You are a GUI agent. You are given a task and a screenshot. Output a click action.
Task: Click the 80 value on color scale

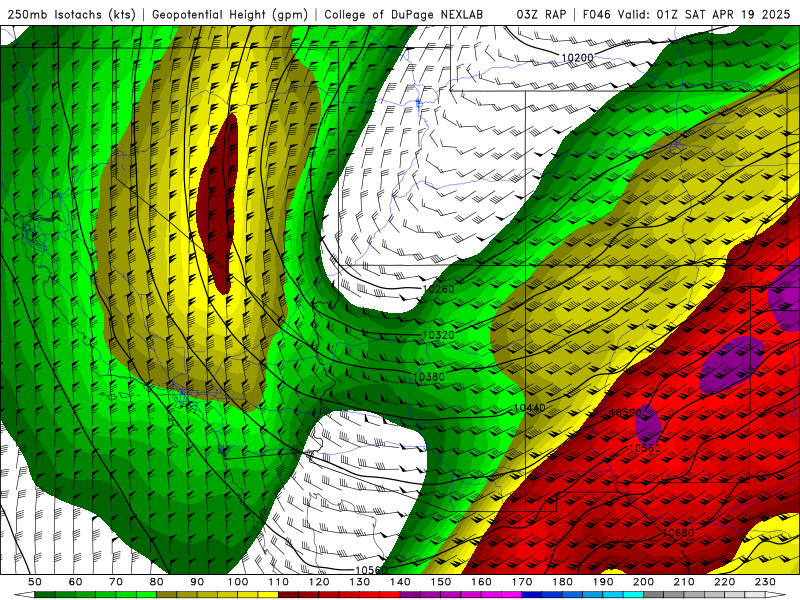coord(157,582)
